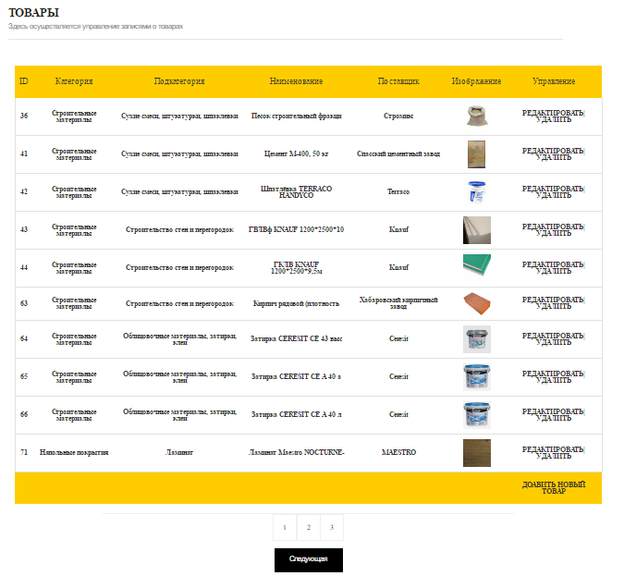The height and width of the screenshot is (576, 624).
Task: Click РЕДАКТИРОВАТЬ for product ID 66
Action: [x=552, y=411]
